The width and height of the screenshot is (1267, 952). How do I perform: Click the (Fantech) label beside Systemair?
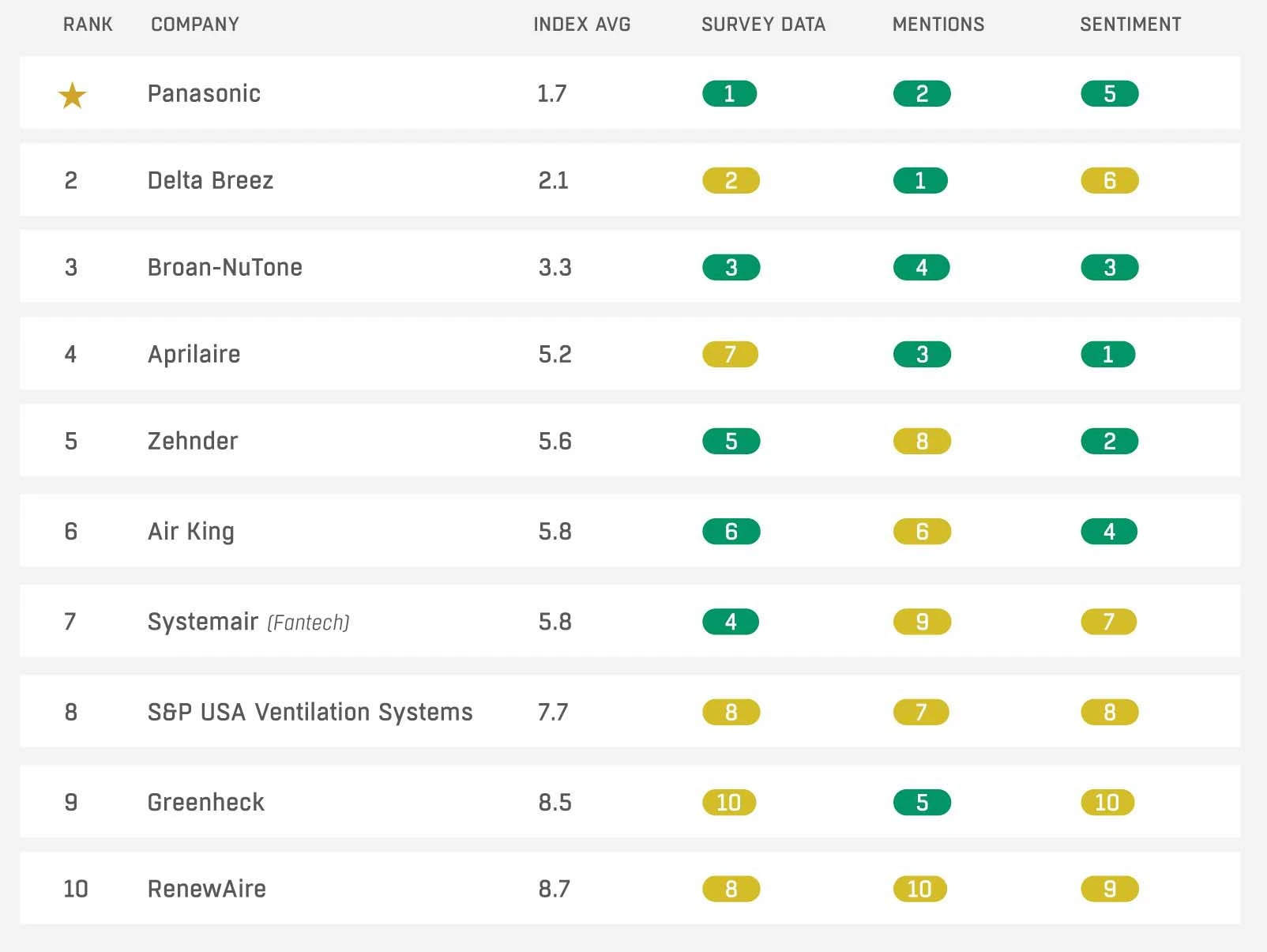point(308,623)
